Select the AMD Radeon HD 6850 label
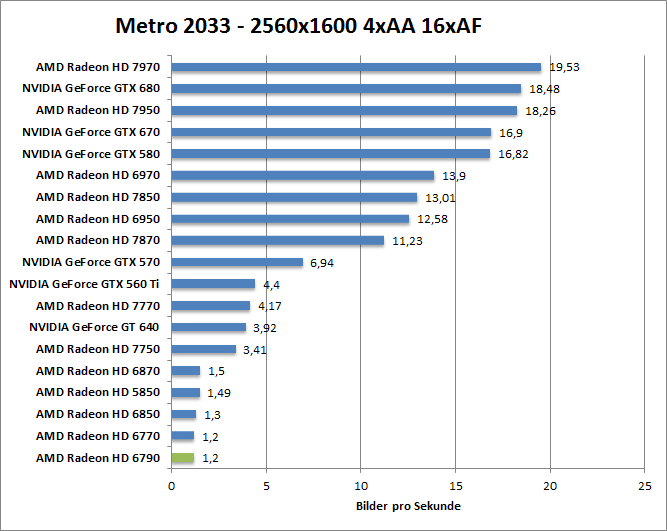Viewport: 667px width, 531px height. coord(98,414)
